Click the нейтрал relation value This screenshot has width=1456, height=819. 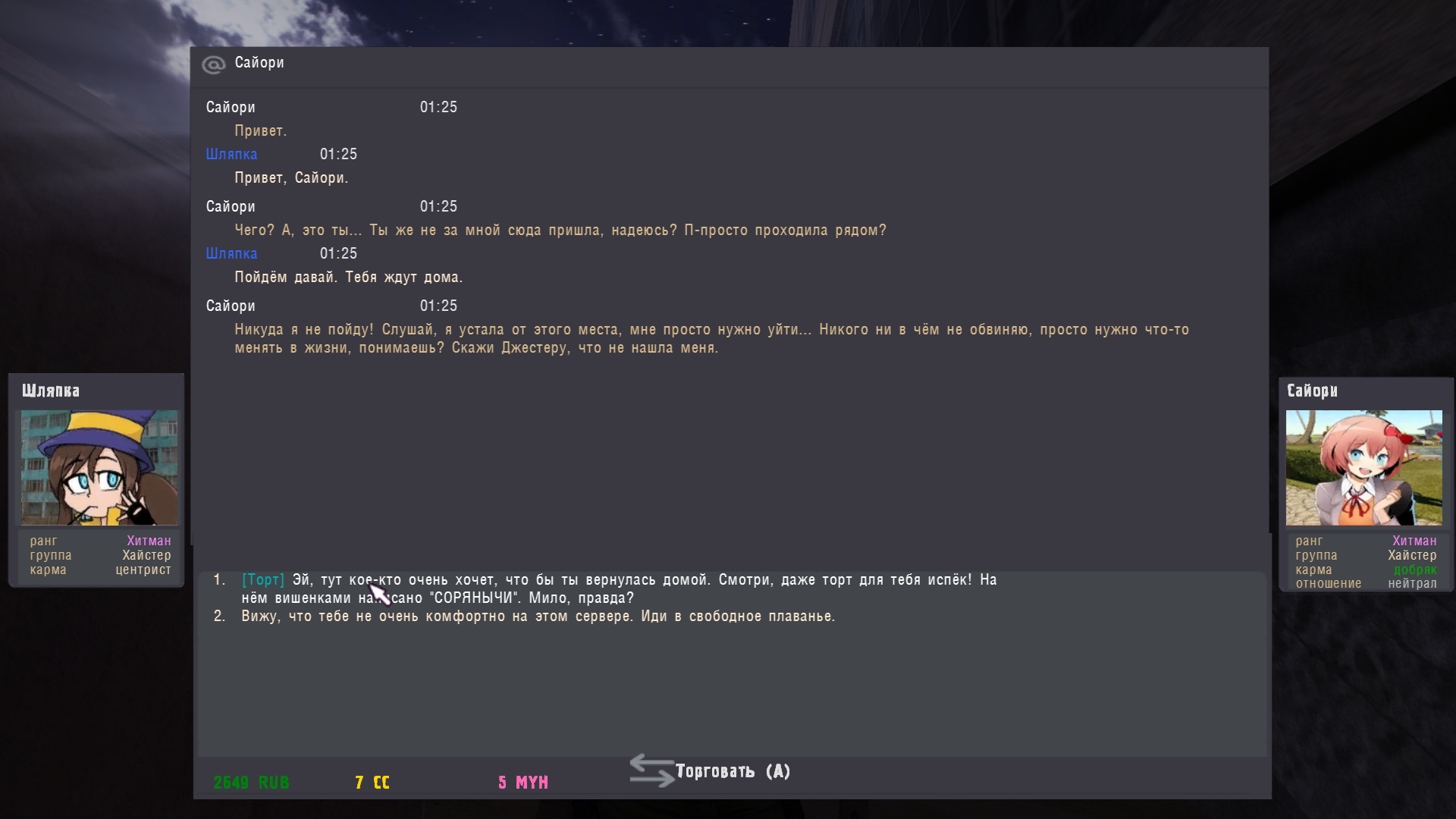tap(1412, 584)
